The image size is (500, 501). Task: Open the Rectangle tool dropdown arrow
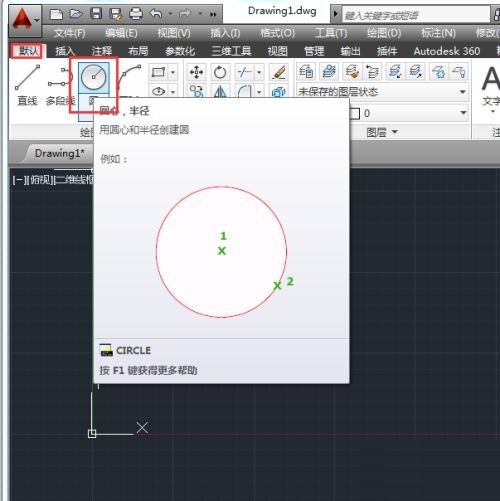tap(173, 72)
